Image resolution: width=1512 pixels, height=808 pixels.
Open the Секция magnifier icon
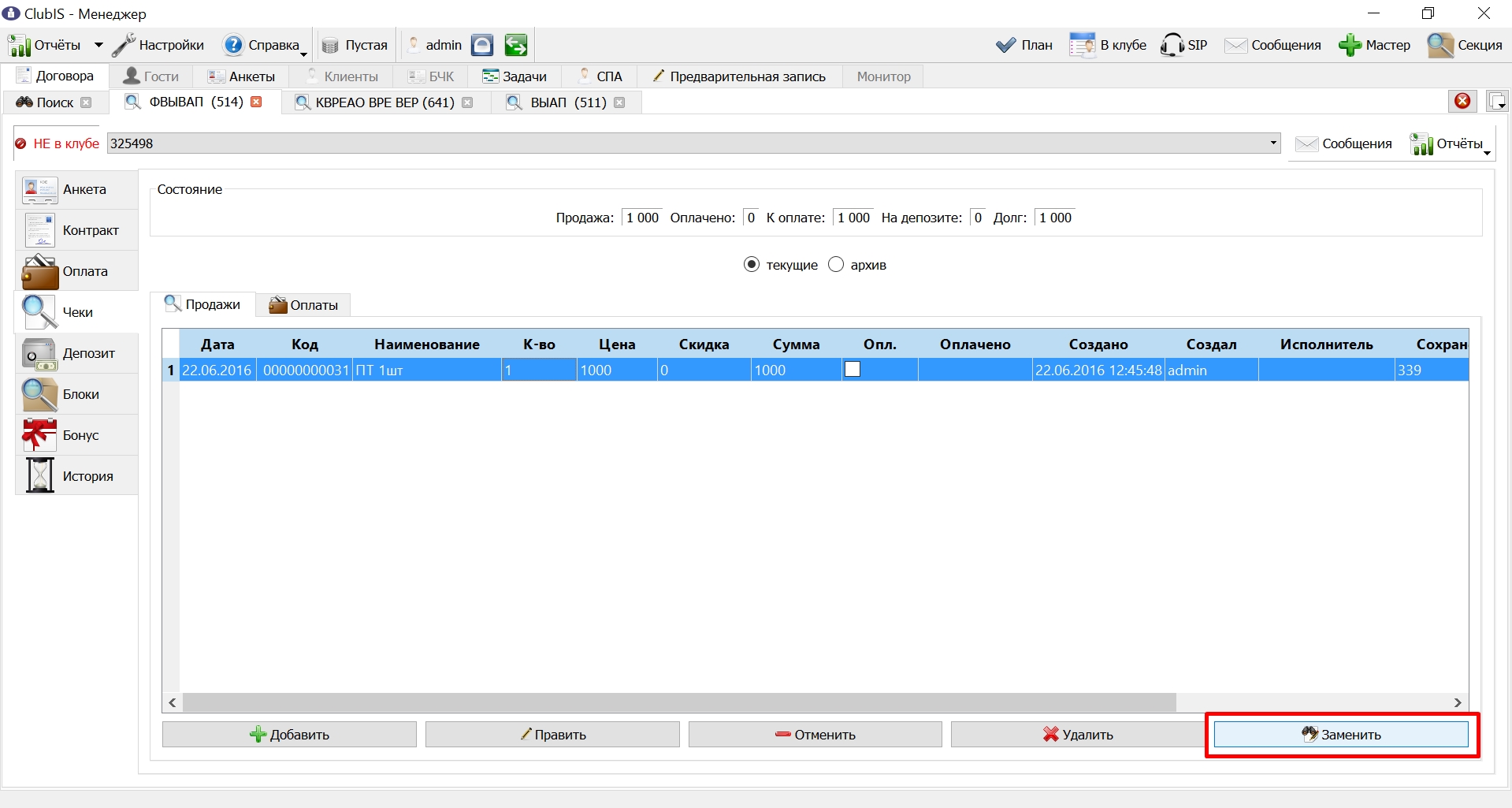[1440, 45]
